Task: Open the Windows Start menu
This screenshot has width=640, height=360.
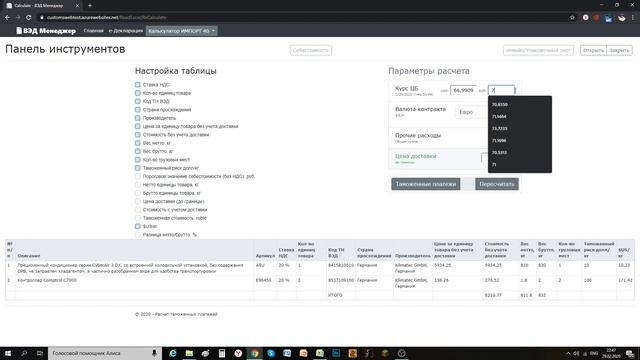Action: [x=8, y=353]
